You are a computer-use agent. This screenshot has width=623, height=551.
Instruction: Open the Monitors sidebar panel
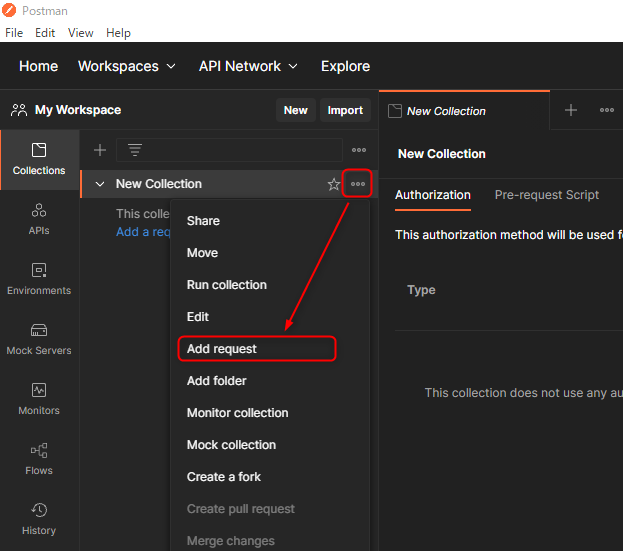[39, 400]
